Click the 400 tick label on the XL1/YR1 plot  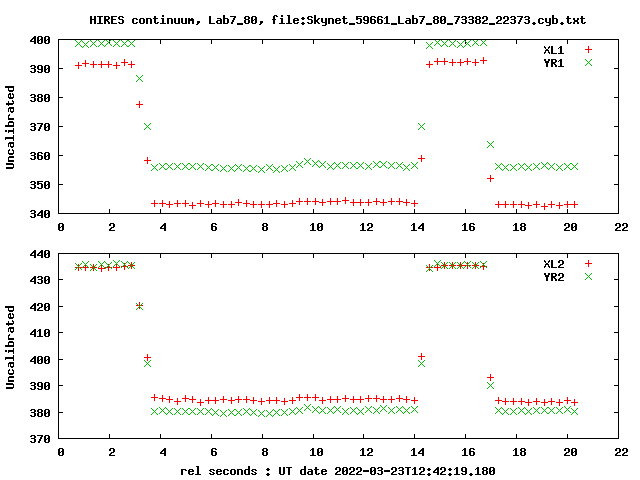pos(40,40)
